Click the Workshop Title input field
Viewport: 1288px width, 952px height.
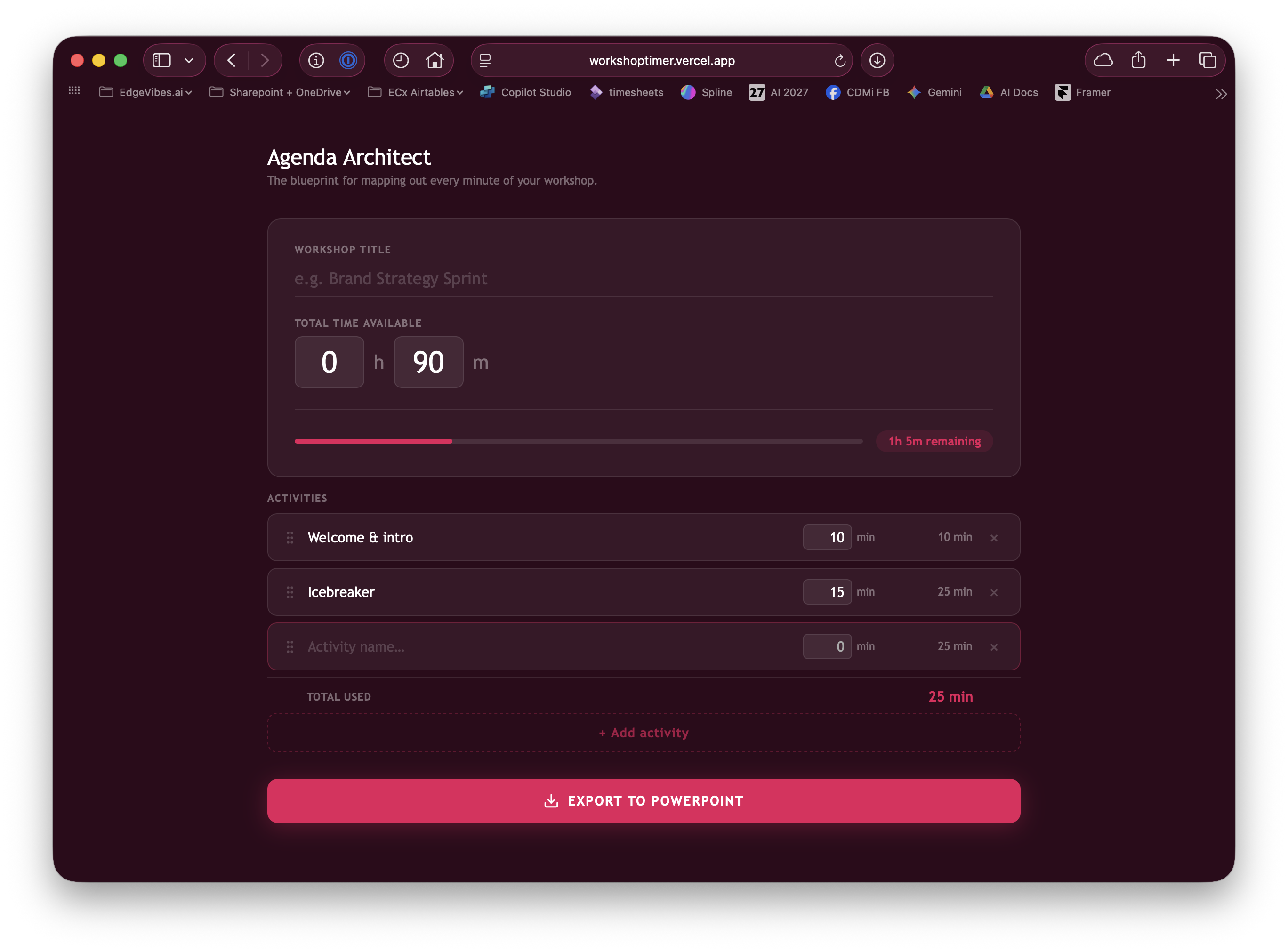[x=644, y=279]
